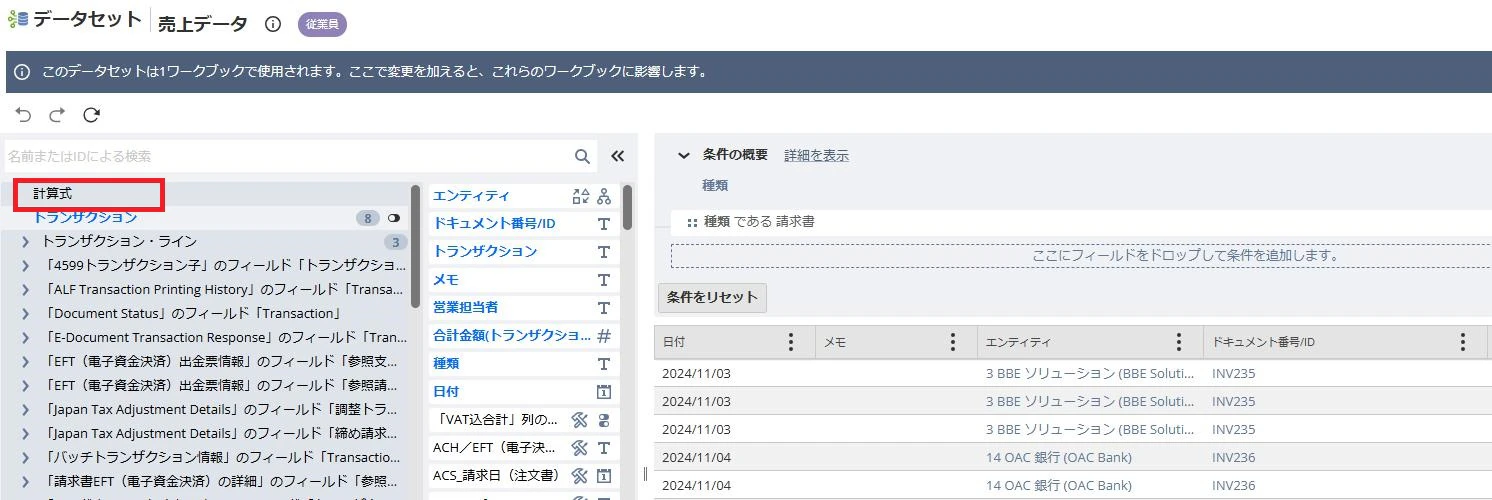Screen dimensions: 1492x500
Task: Select 計算式 in the record list
Action: [x=53, y=194]
